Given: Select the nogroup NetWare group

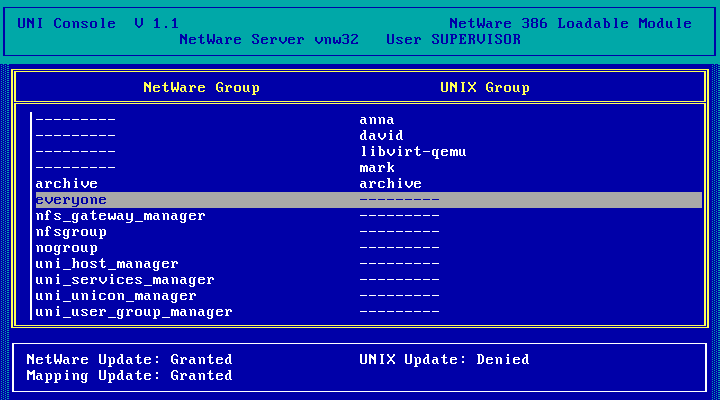Looking at the screenshot, I should point(67,248).
